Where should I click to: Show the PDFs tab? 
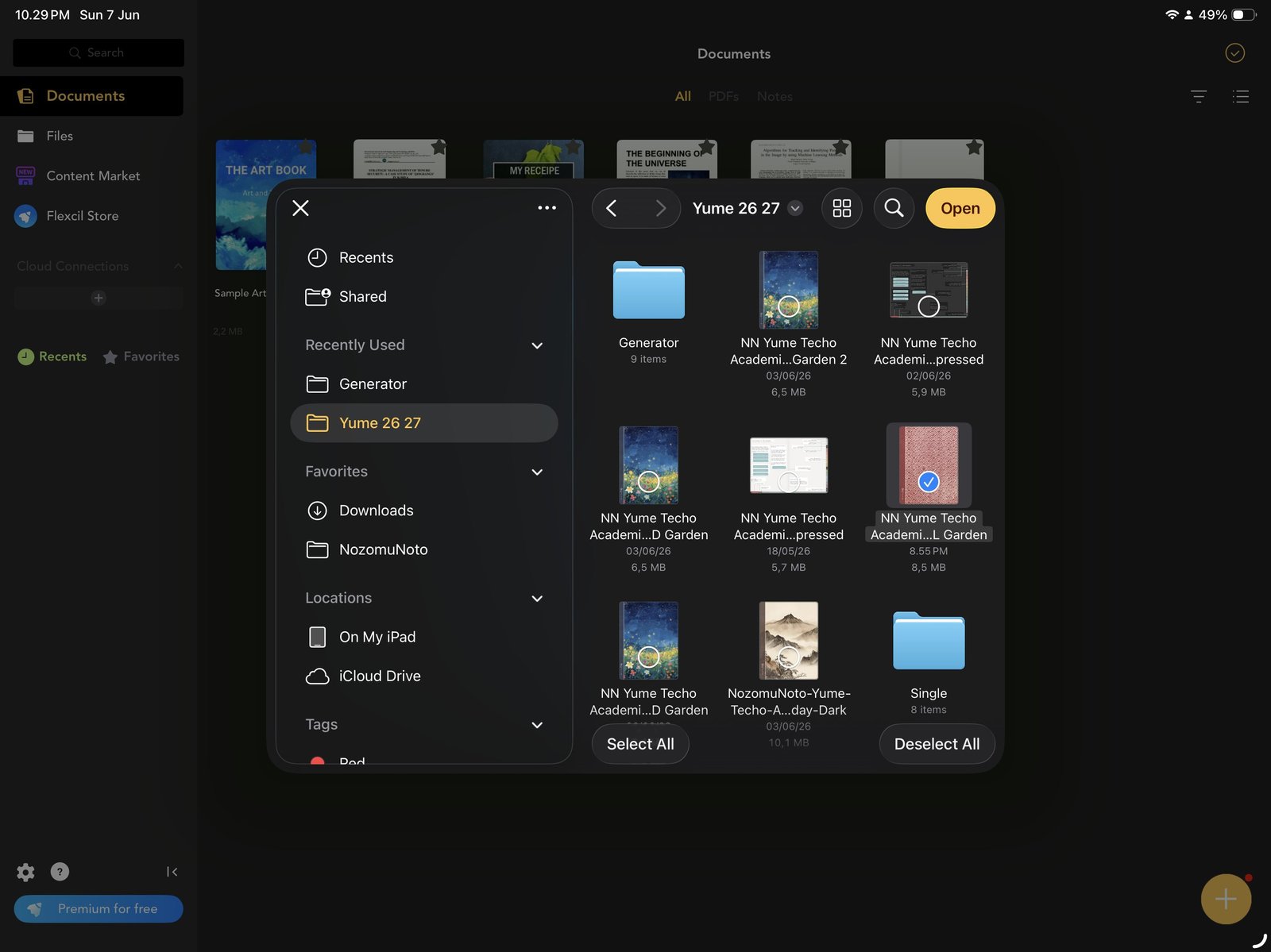pos(724,96)
